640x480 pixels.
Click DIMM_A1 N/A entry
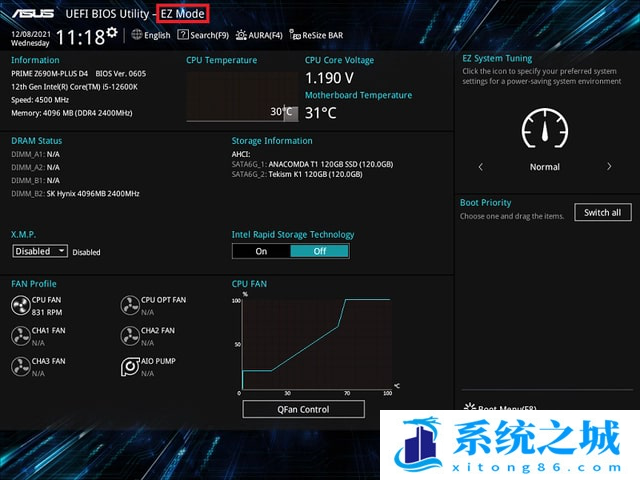coord(36,154)
